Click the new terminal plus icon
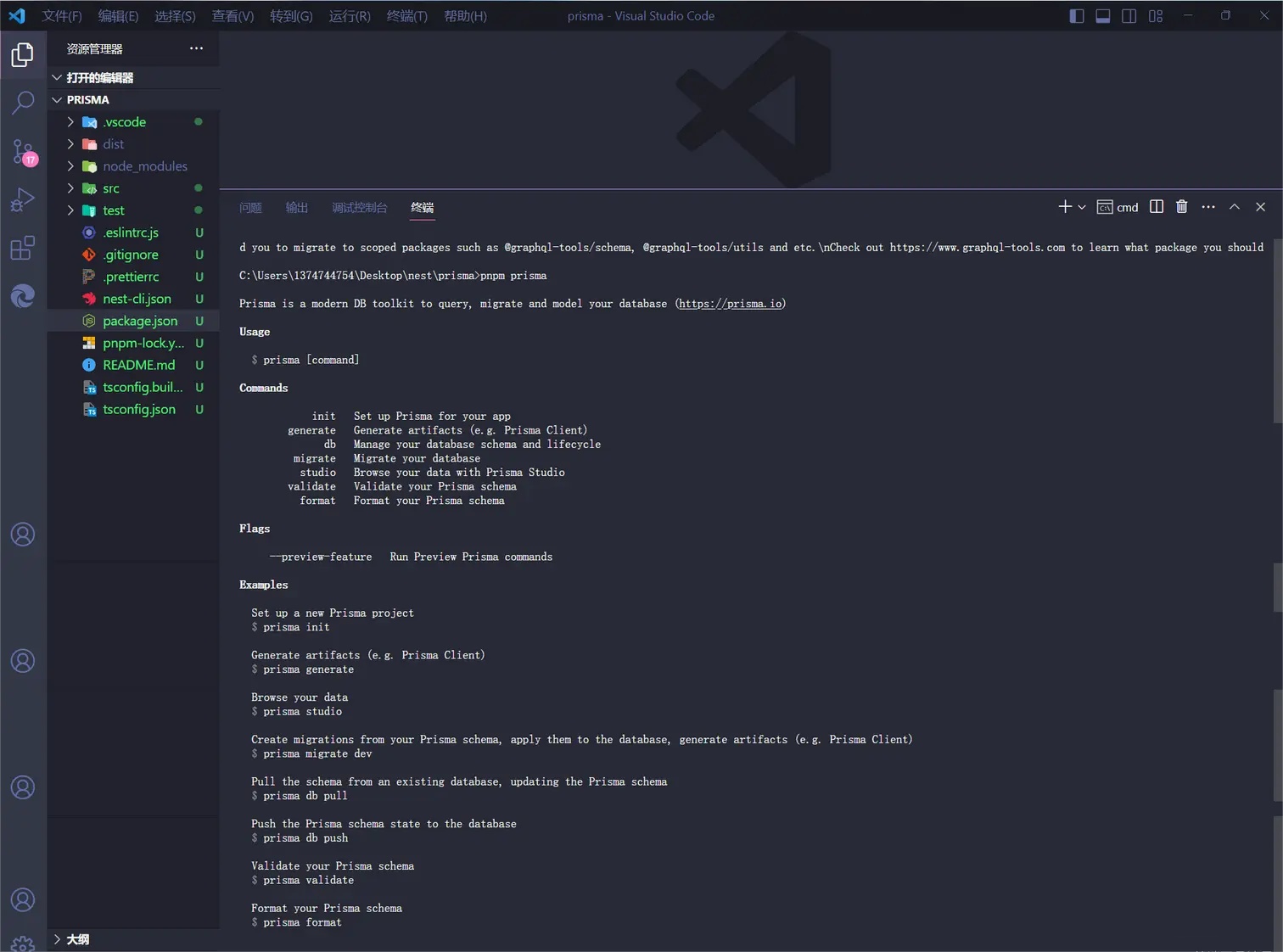 [x=1065, y=207]
